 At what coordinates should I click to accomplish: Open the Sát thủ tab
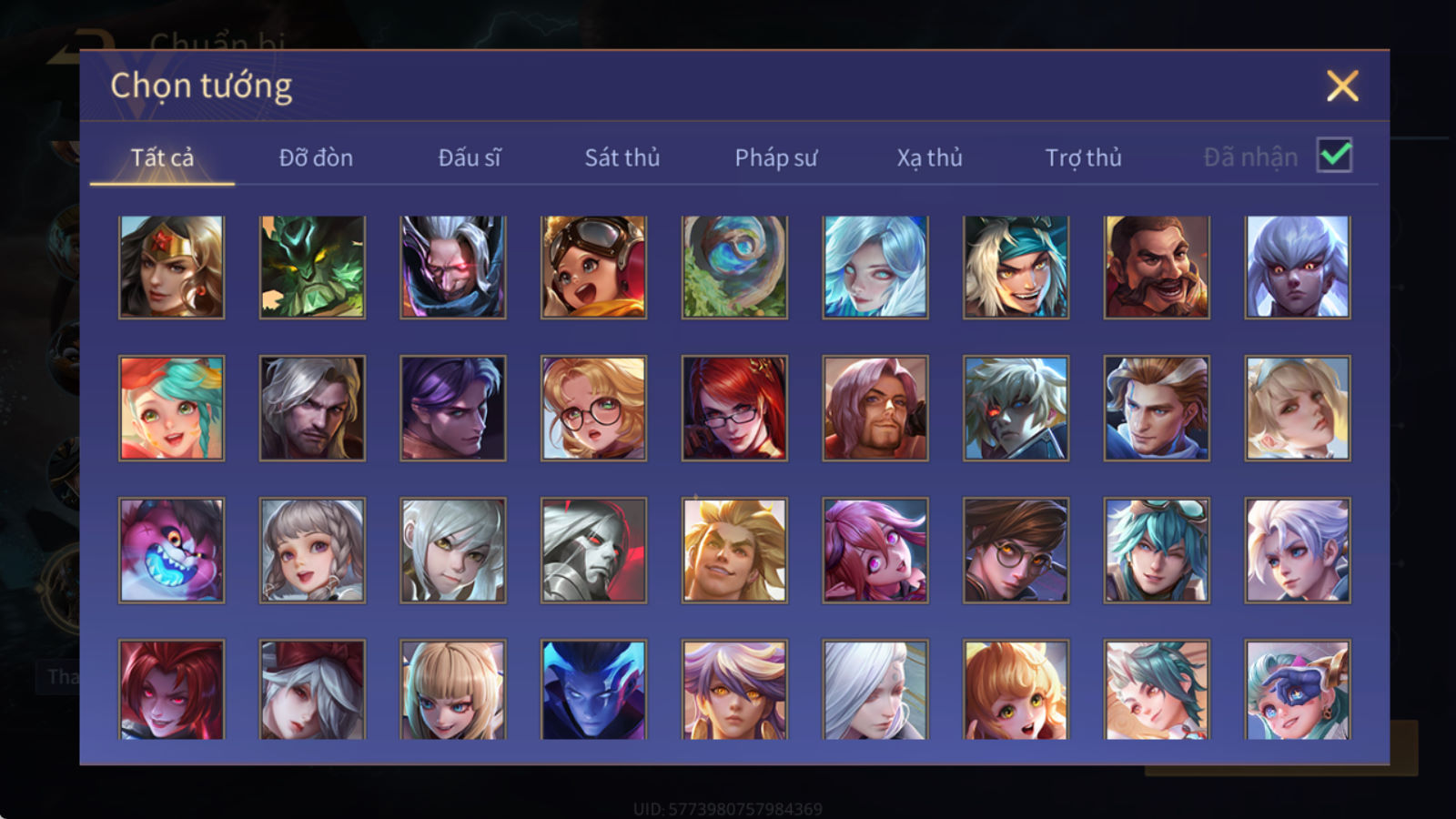622,157
